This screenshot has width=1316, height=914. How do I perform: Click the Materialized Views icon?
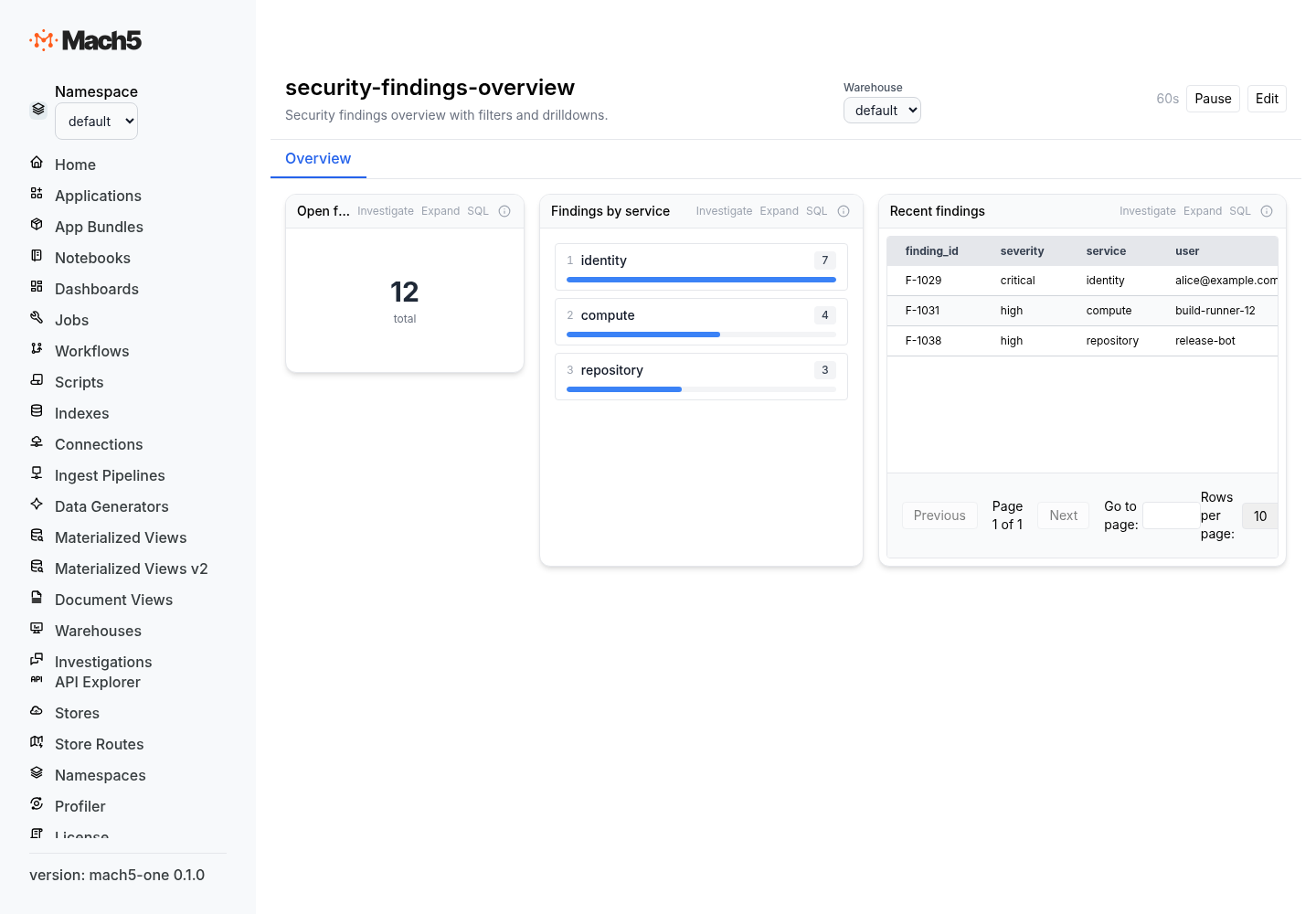click(x=37, y=536)
